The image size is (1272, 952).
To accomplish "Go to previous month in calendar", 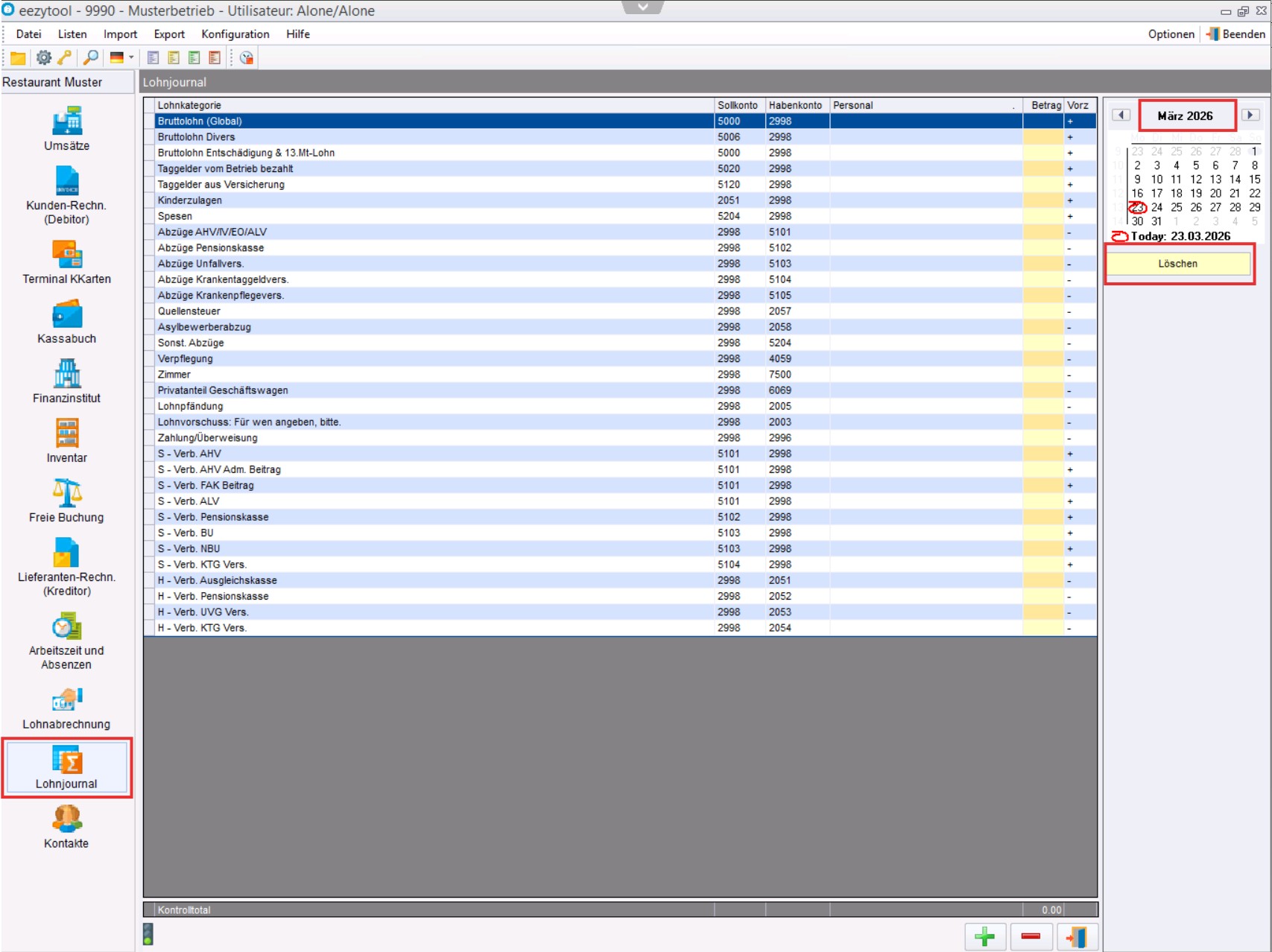I will pos(1121,115).
